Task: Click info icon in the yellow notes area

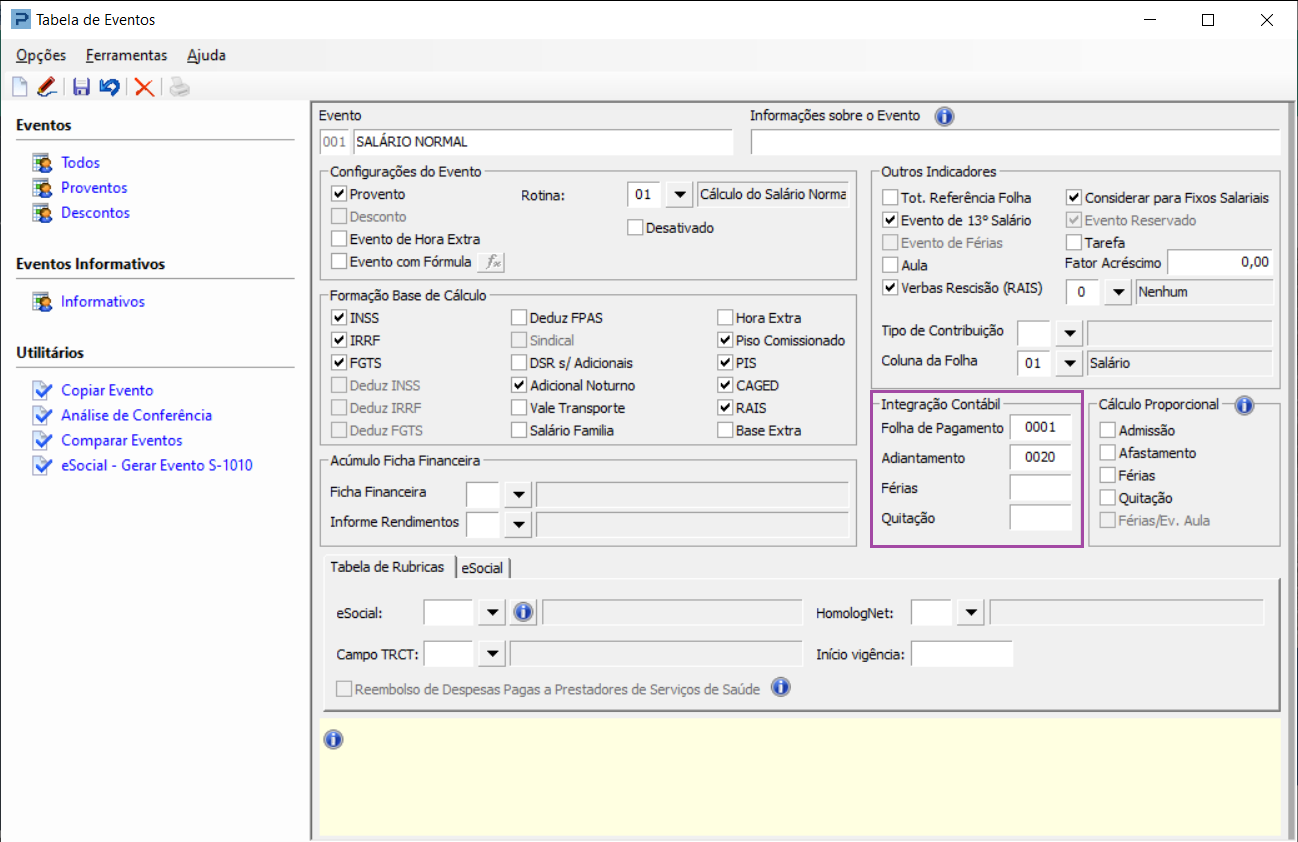Action: tap(334, 740)
